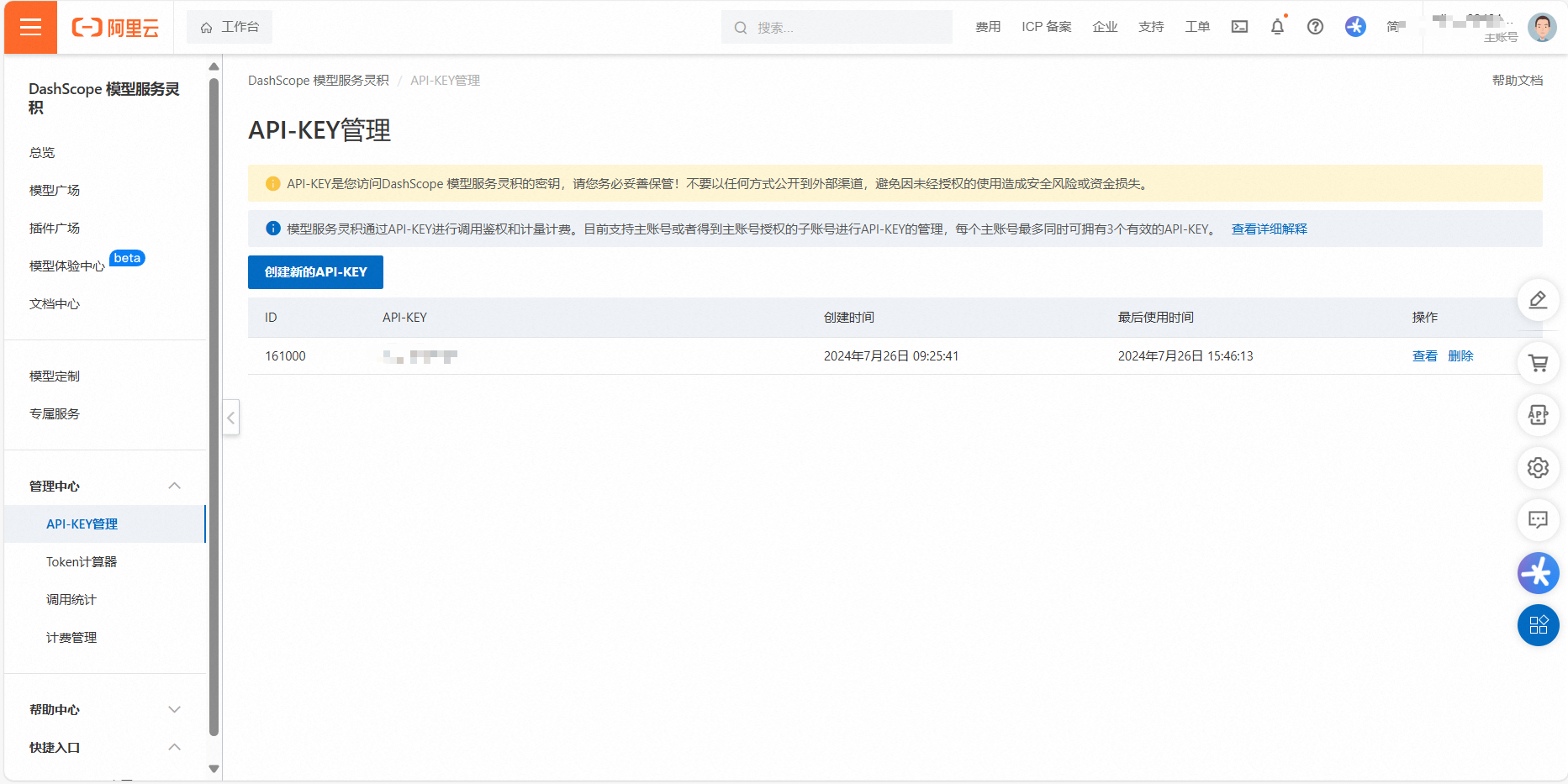Open the notifications bell

[x=1277, y=27]
